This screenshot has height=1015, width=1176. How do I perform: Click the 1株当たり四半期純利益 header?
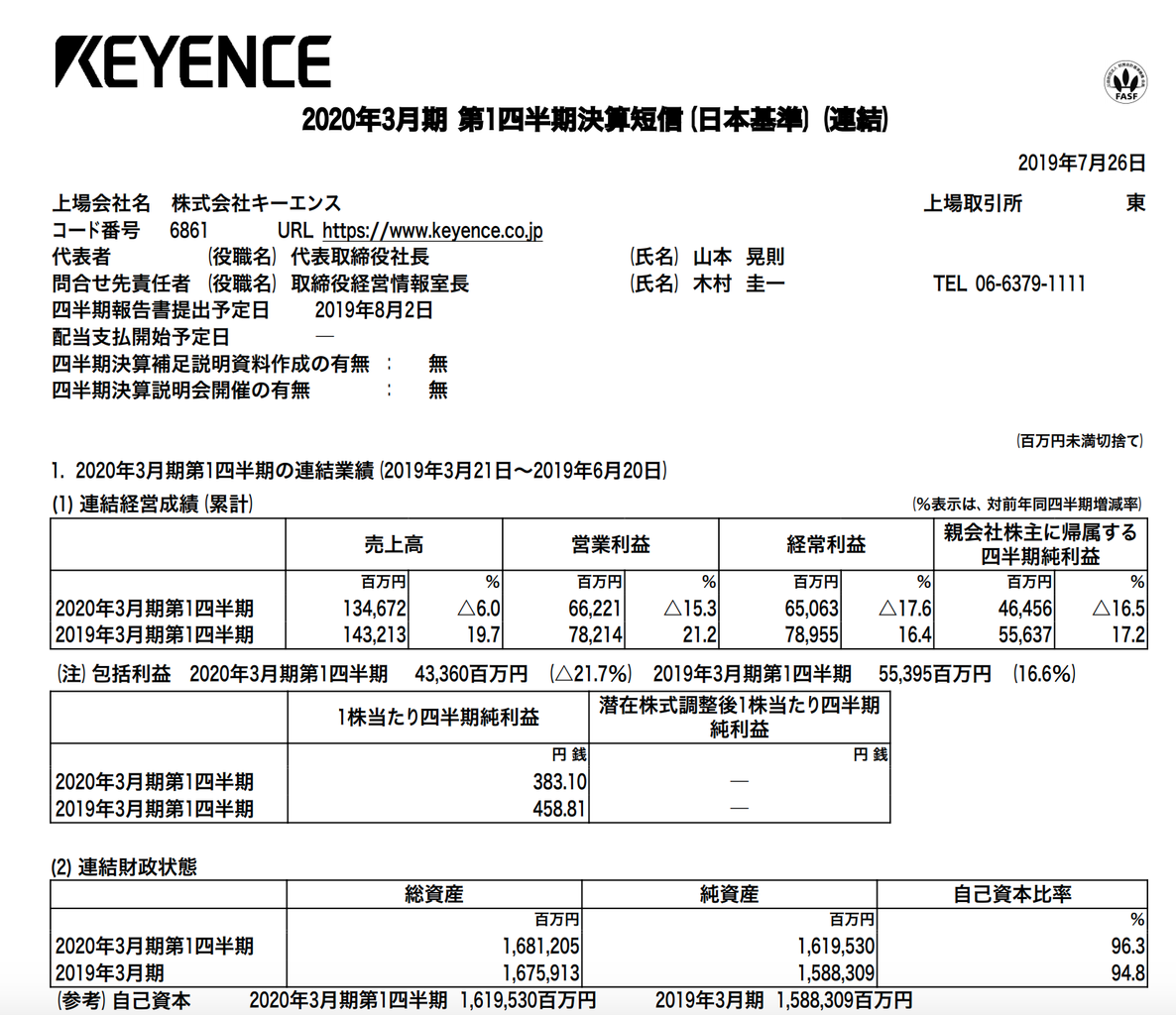click(x=438, y=718)
